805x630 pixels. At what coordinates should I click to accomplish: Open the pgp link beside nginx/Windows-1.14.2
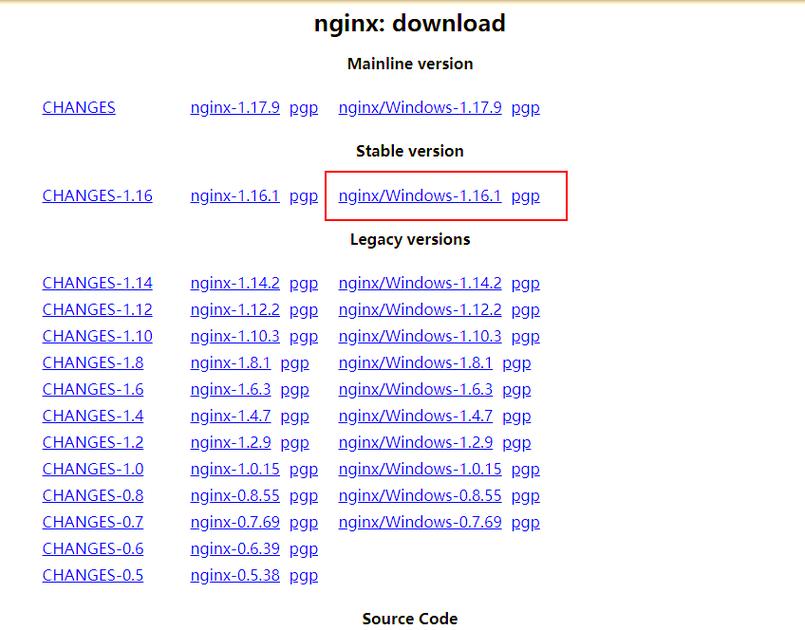click(525, 283)
